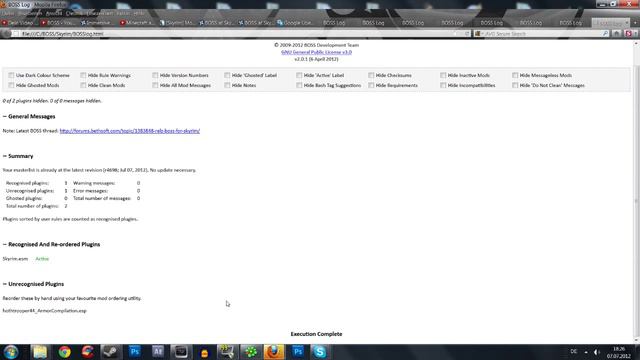Click the Execution Complete text
This screenshot has height=360, width=640.
(316, 334)
